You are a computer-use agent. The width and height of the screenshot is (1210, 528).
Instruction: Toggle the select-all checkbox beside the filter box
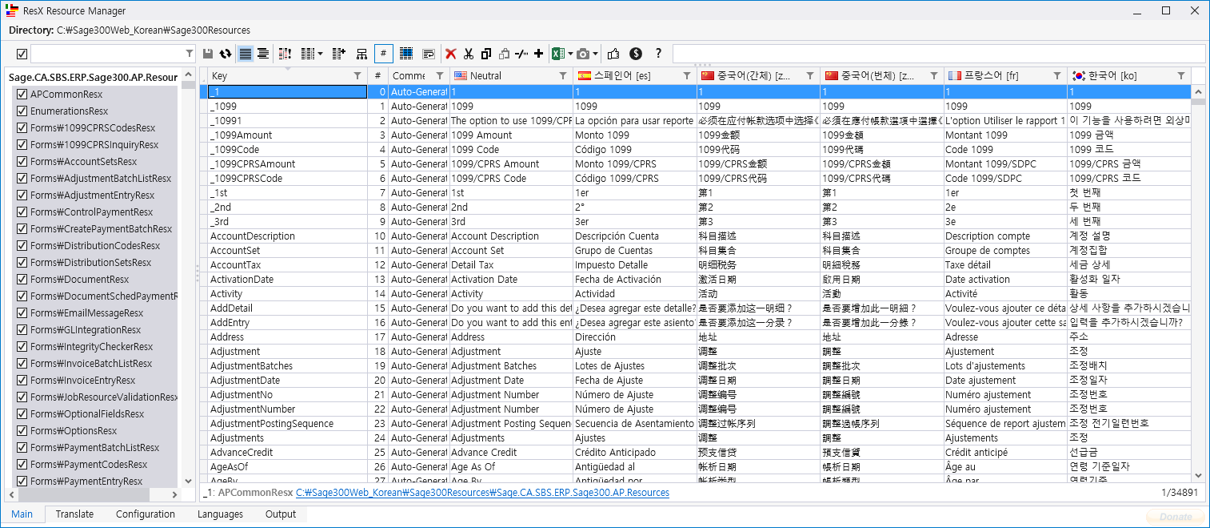pyautogui.click(x=22, y=54)
